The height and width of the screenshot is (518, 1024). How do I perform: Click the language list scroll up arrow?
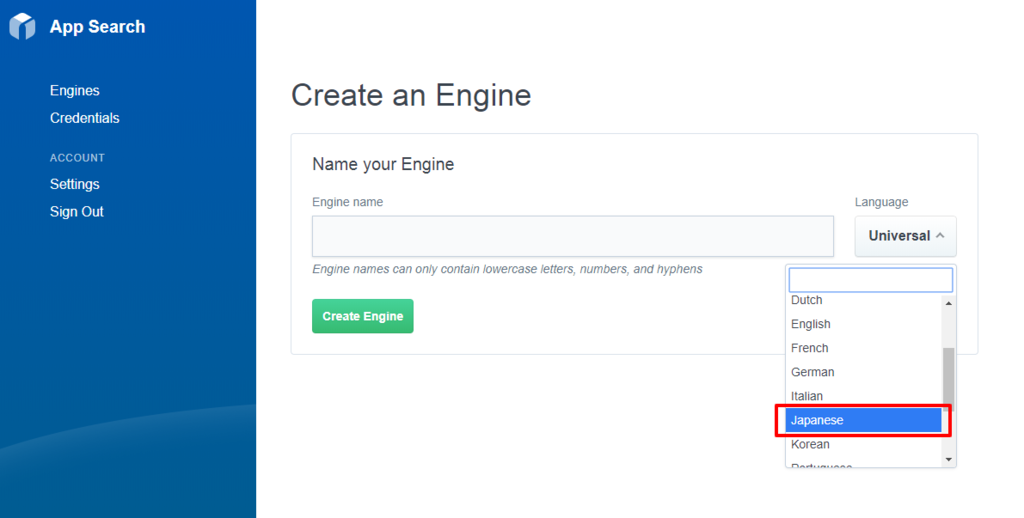pos(949,303)
